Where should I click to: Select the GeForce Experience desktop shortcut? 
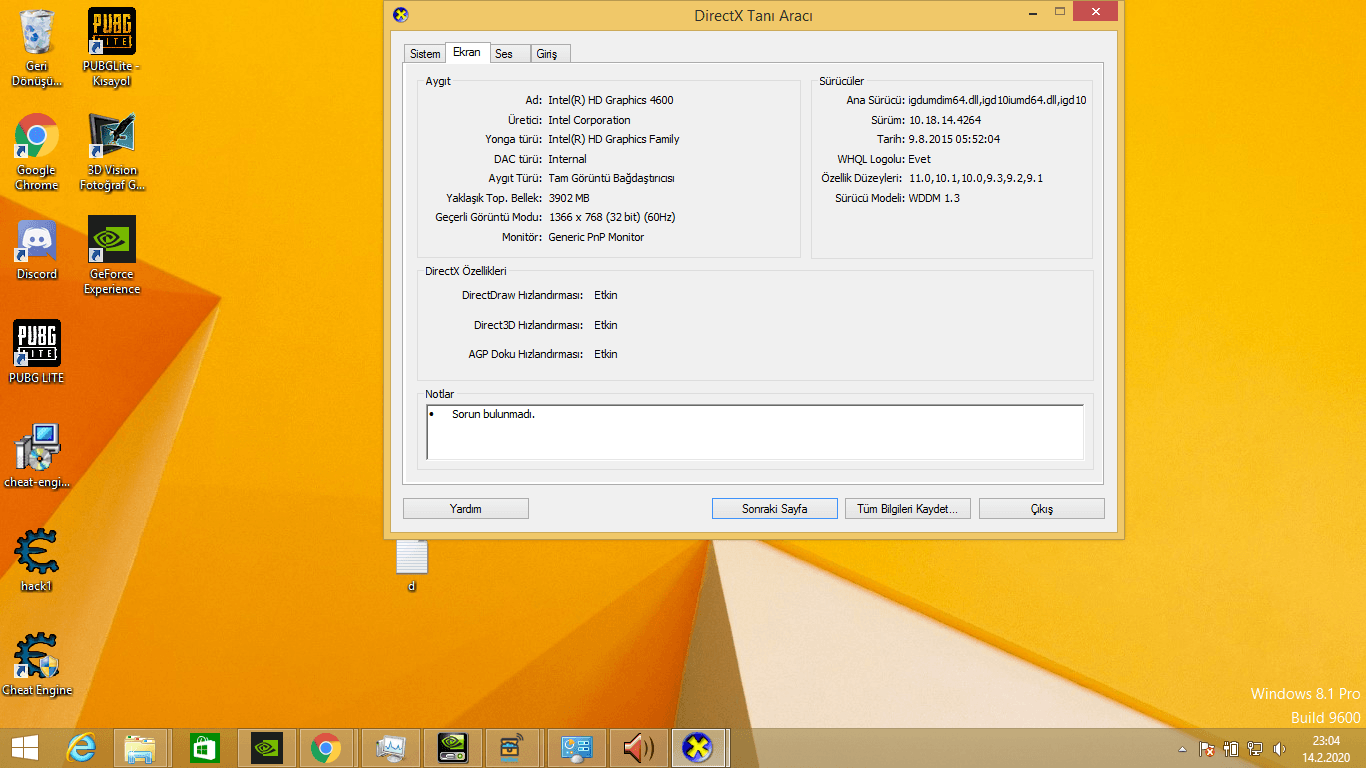click(x=112, y=255)
